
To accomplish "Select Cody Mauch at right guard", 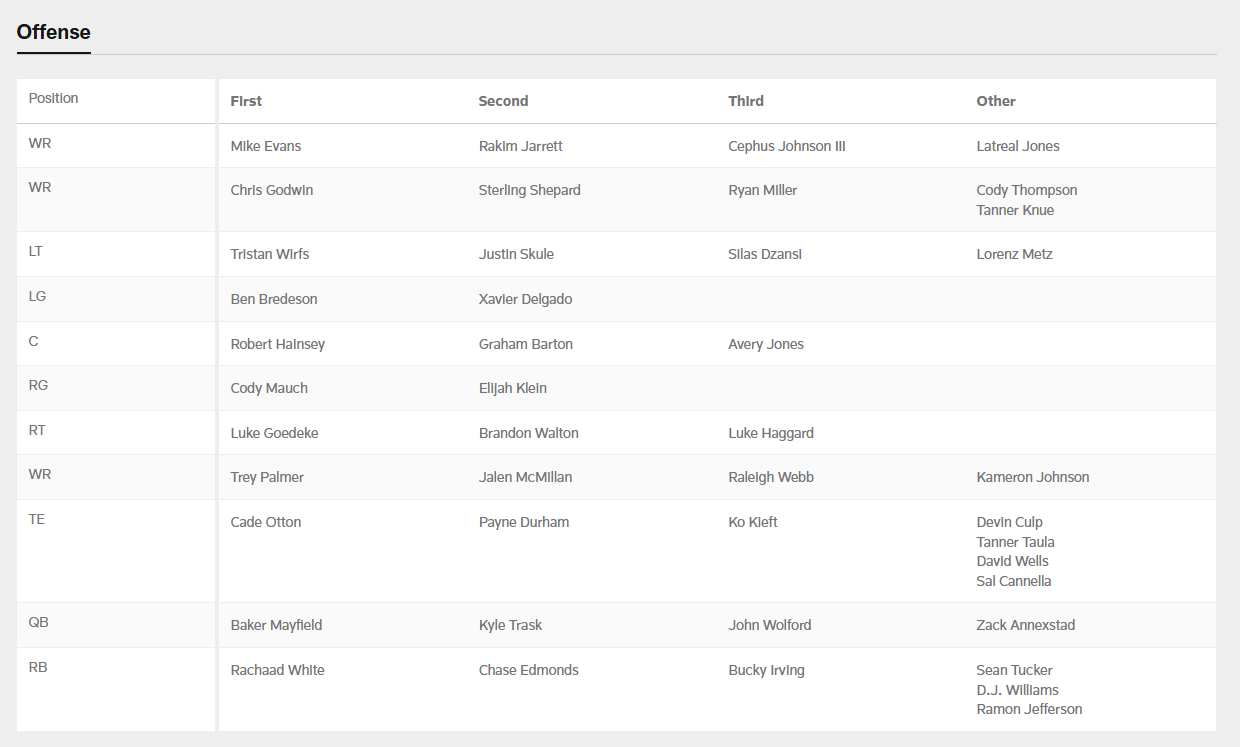I will coord(269,388).
